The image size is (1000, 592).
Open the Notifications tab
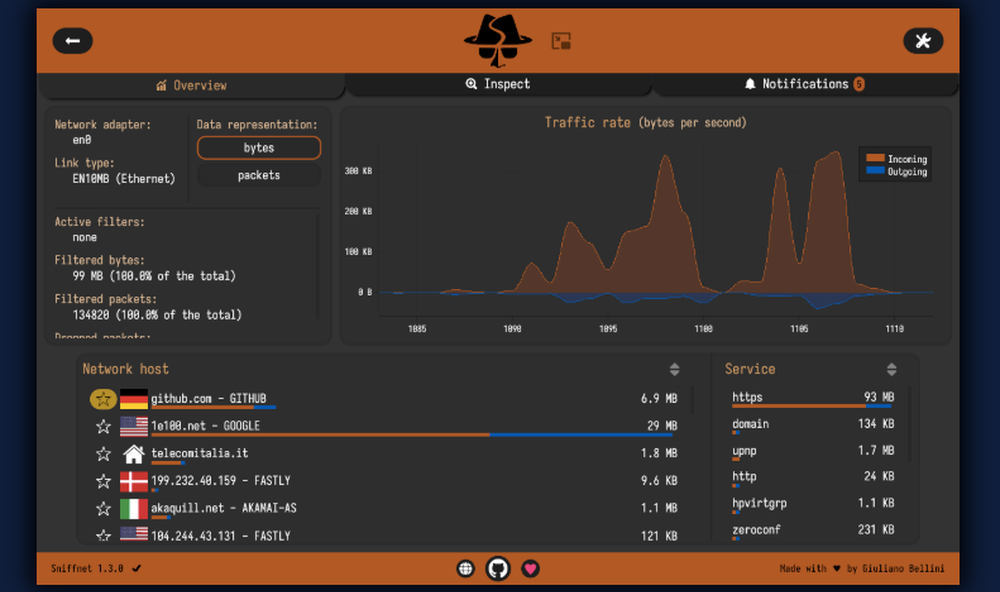[805, 84]
